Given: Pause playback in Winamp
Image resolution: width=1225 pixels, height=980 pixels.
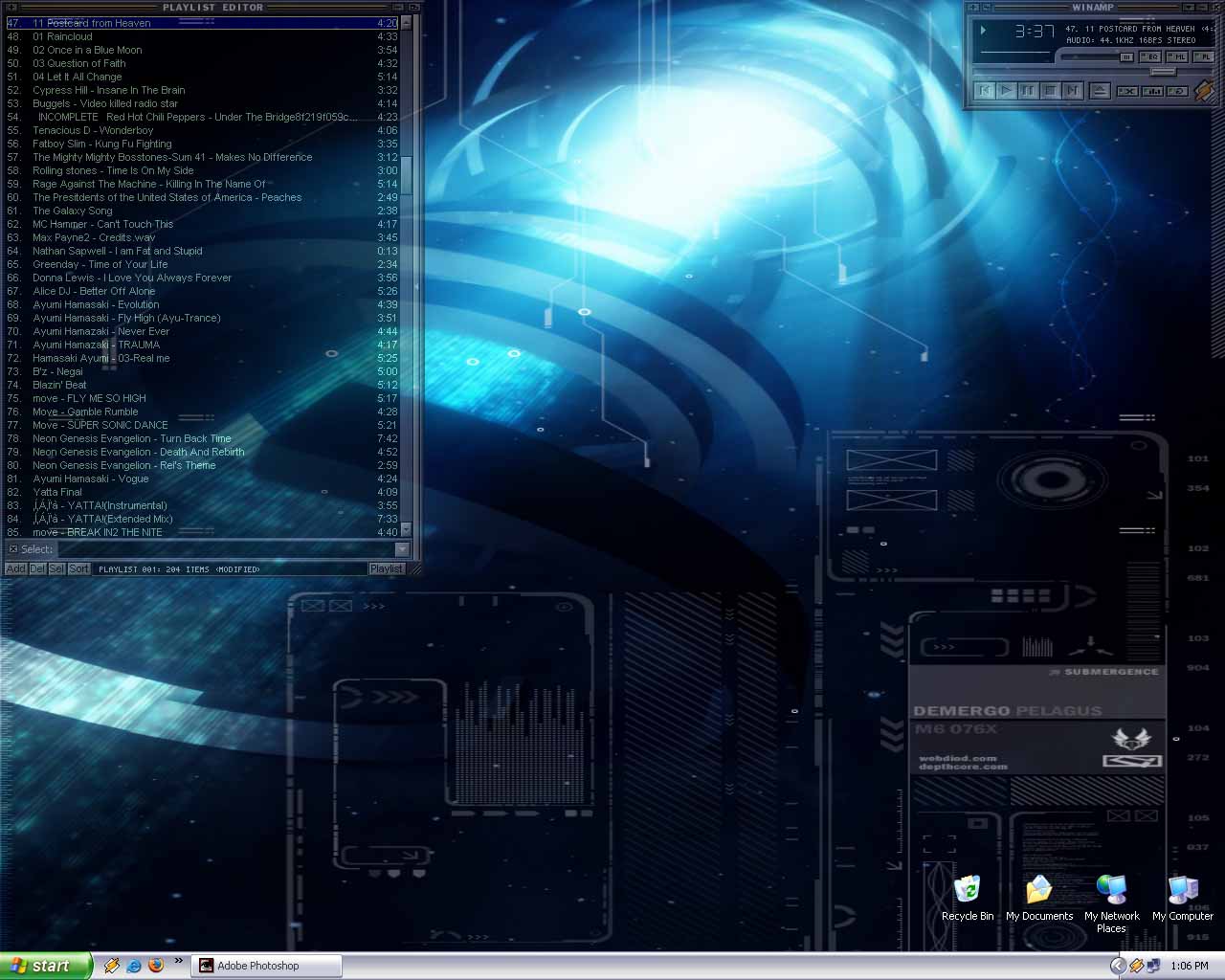Looking at the screenshot, I should pyautogui.click(x=1028, y=91).
